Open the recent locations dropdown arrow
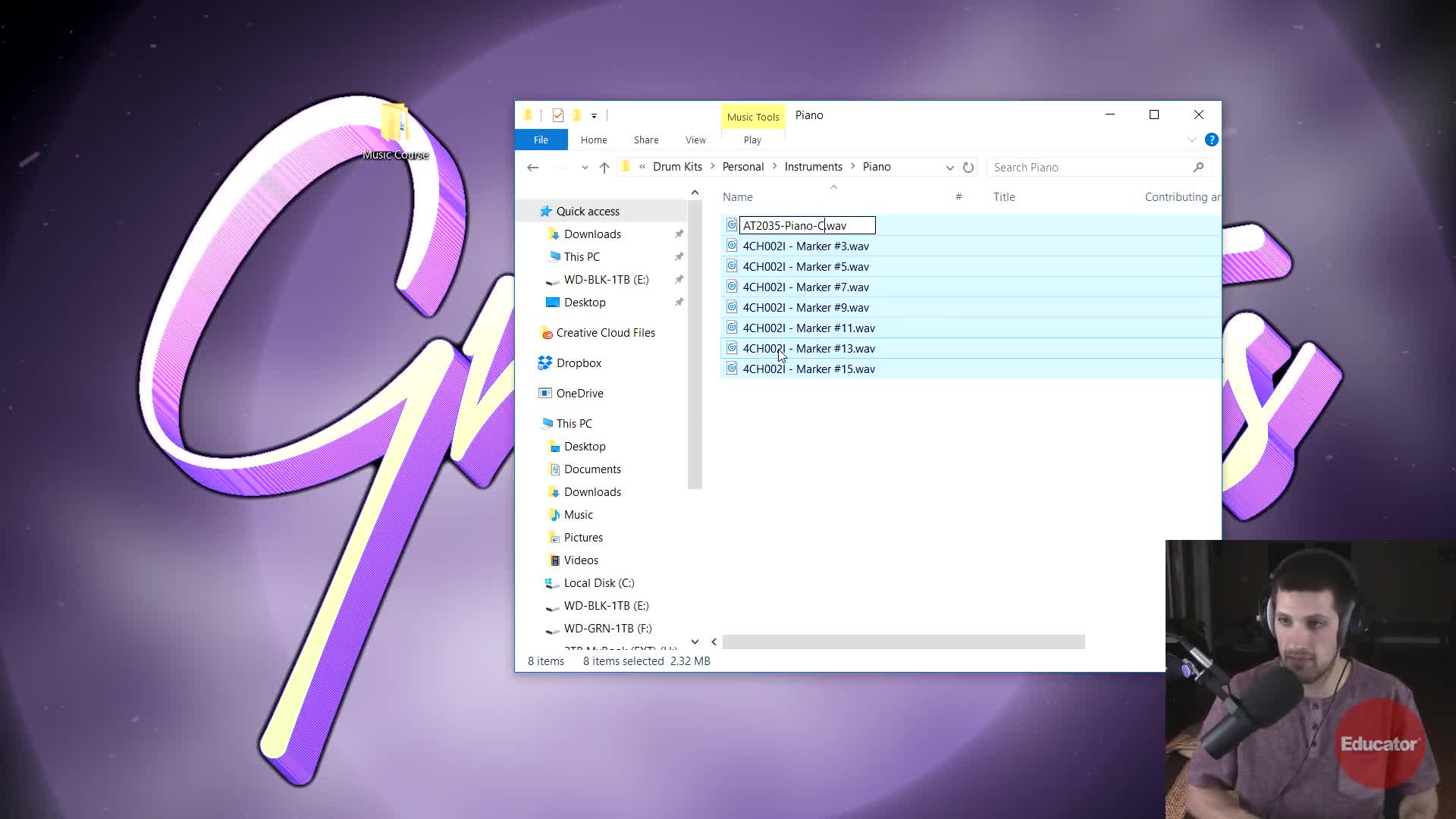The width and height of the screenshot is (1456, 819). click(x=585, y=168)
